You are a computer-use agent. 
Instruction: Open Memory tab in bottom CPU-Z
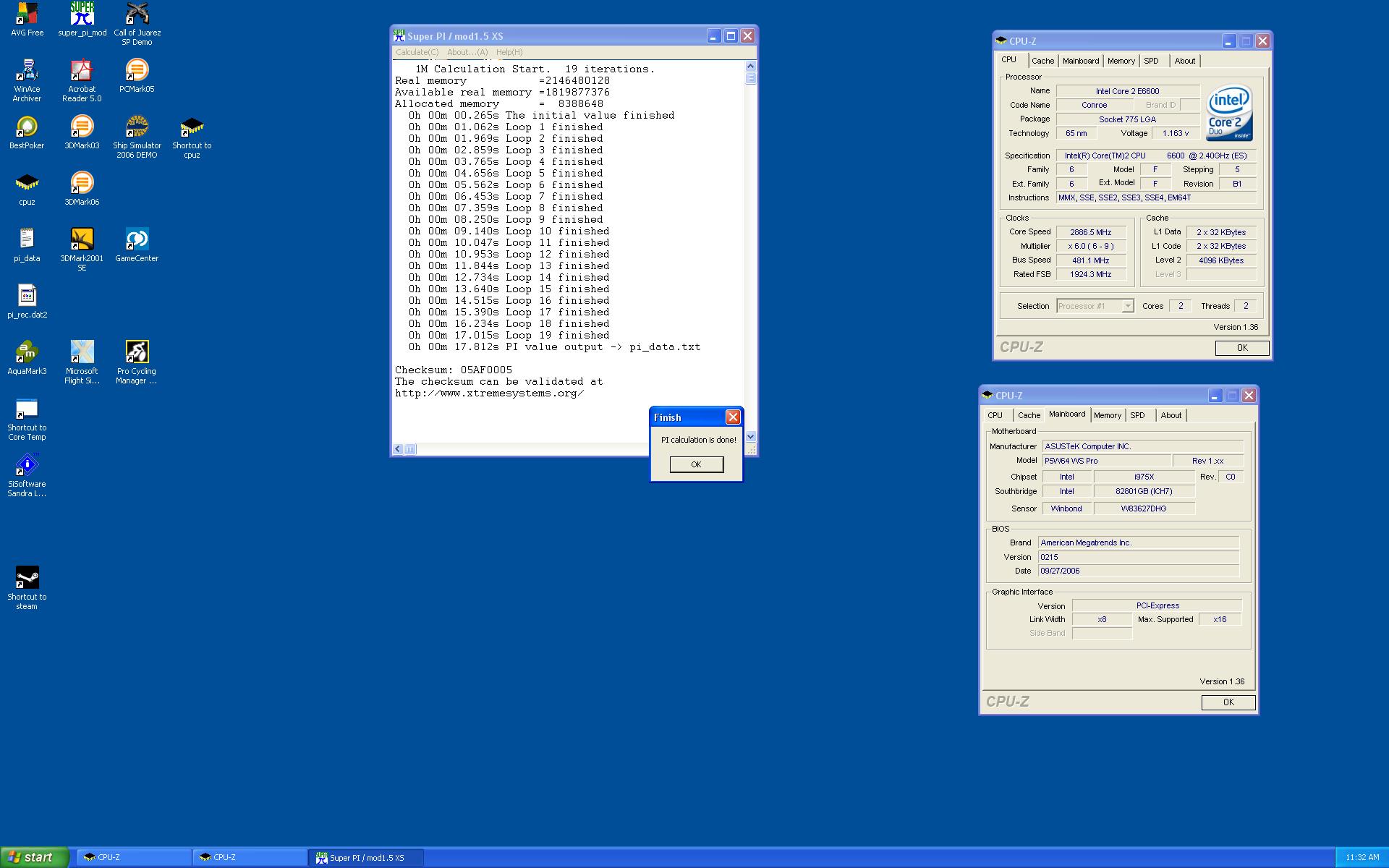coord(1108,415)
